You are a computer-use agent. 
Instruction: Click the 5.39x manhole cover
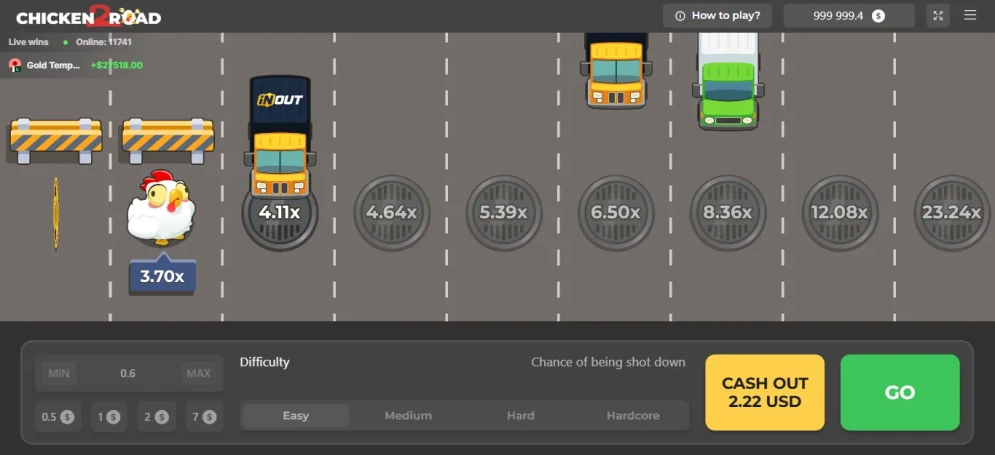pos(503,213)
